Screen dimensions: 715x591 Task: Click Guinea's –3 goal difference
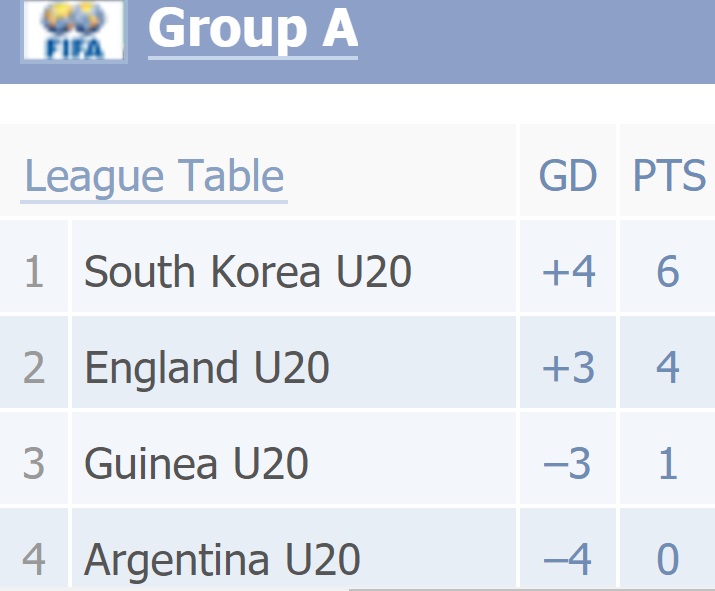click(x=568, y=463)
